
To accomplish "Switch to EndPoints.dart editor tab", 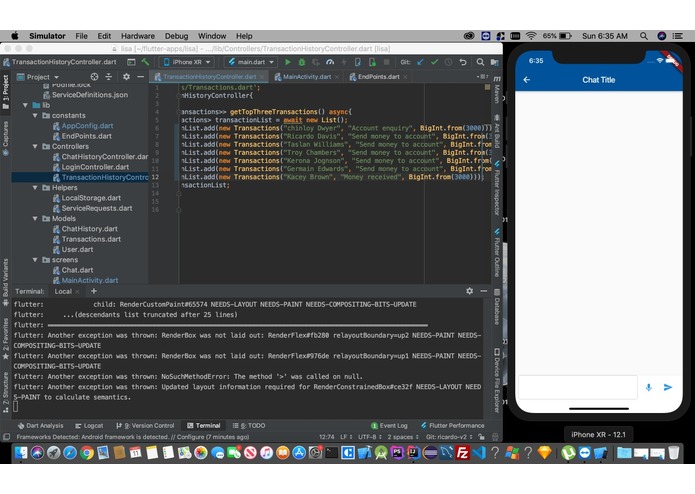I will point(379,77).
